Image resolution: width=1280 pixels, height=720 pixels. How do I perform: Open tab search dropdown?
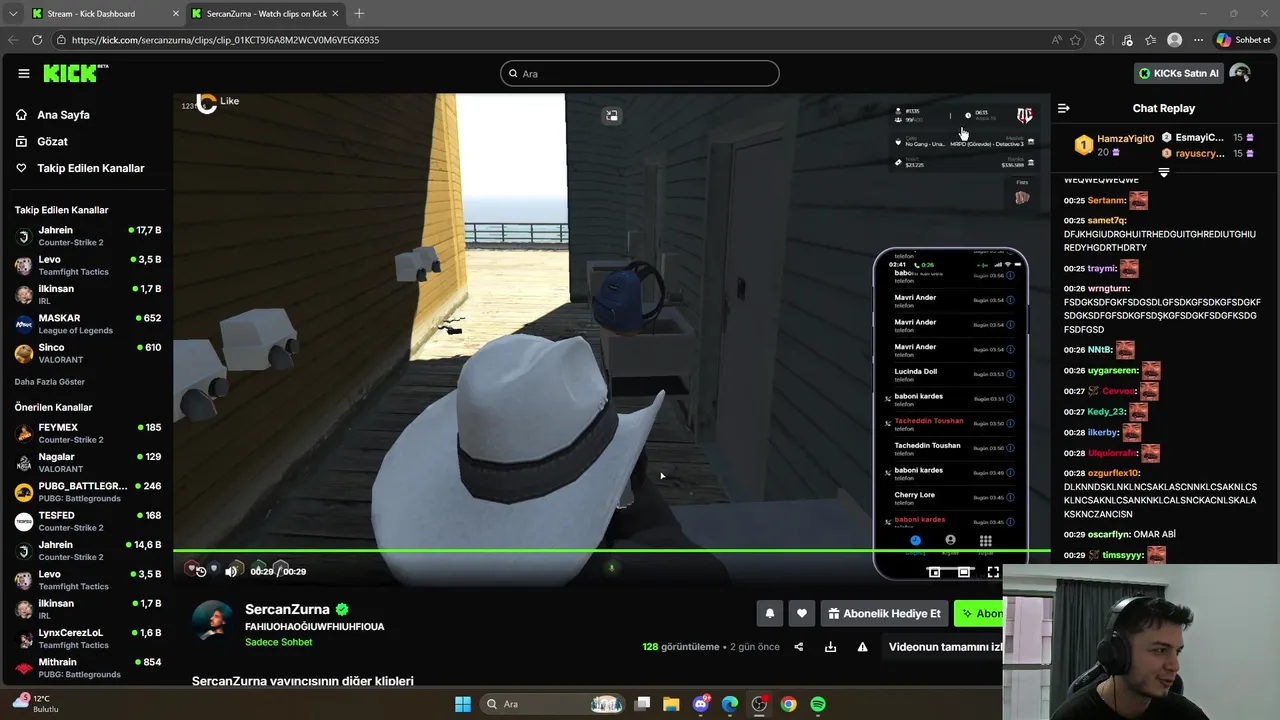click(13, 14)
